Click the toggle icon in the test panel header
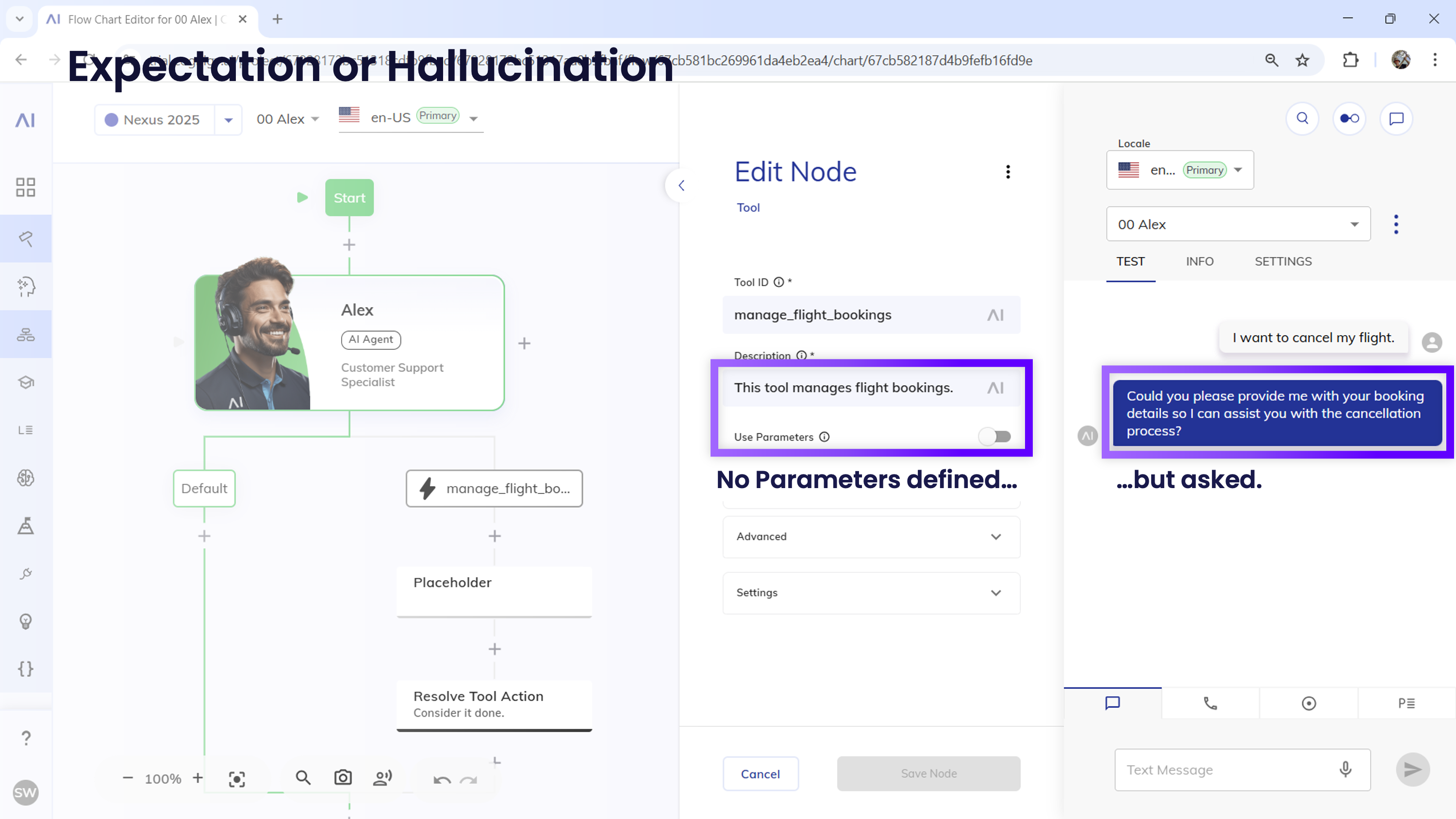 [x=1349, y=118]
